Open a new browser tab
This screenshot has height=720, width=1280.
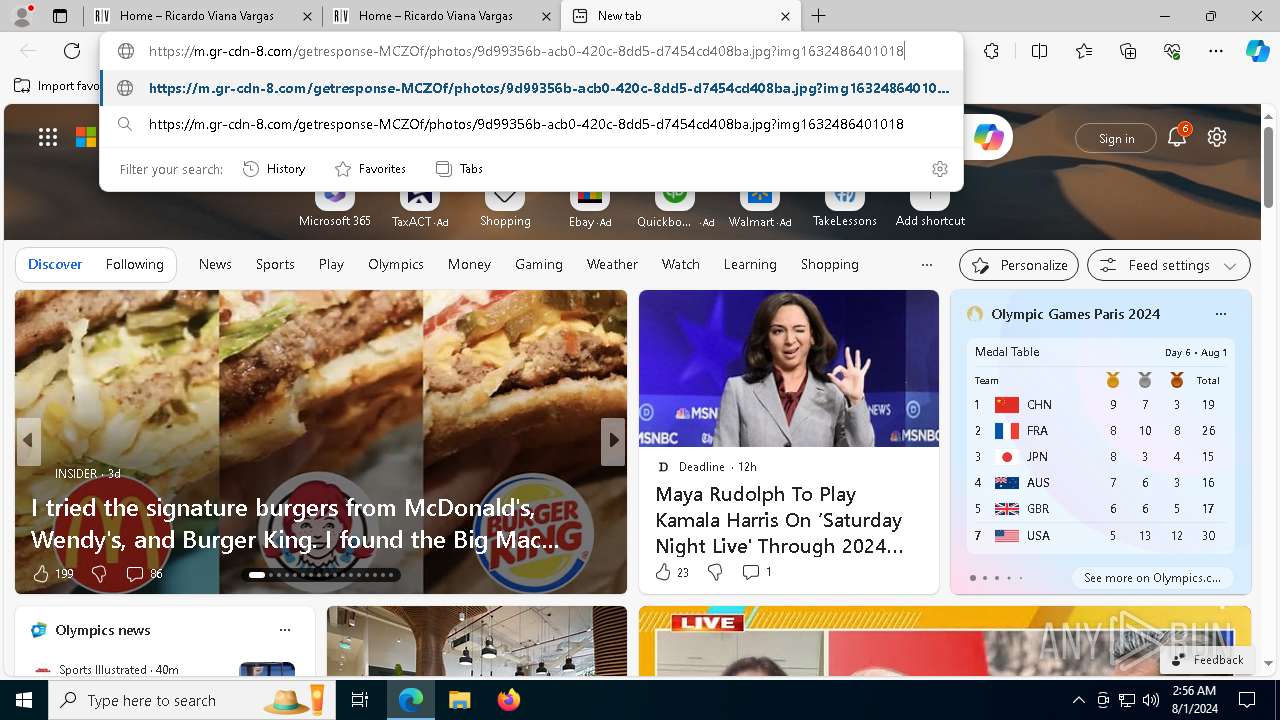pos(818,16)
